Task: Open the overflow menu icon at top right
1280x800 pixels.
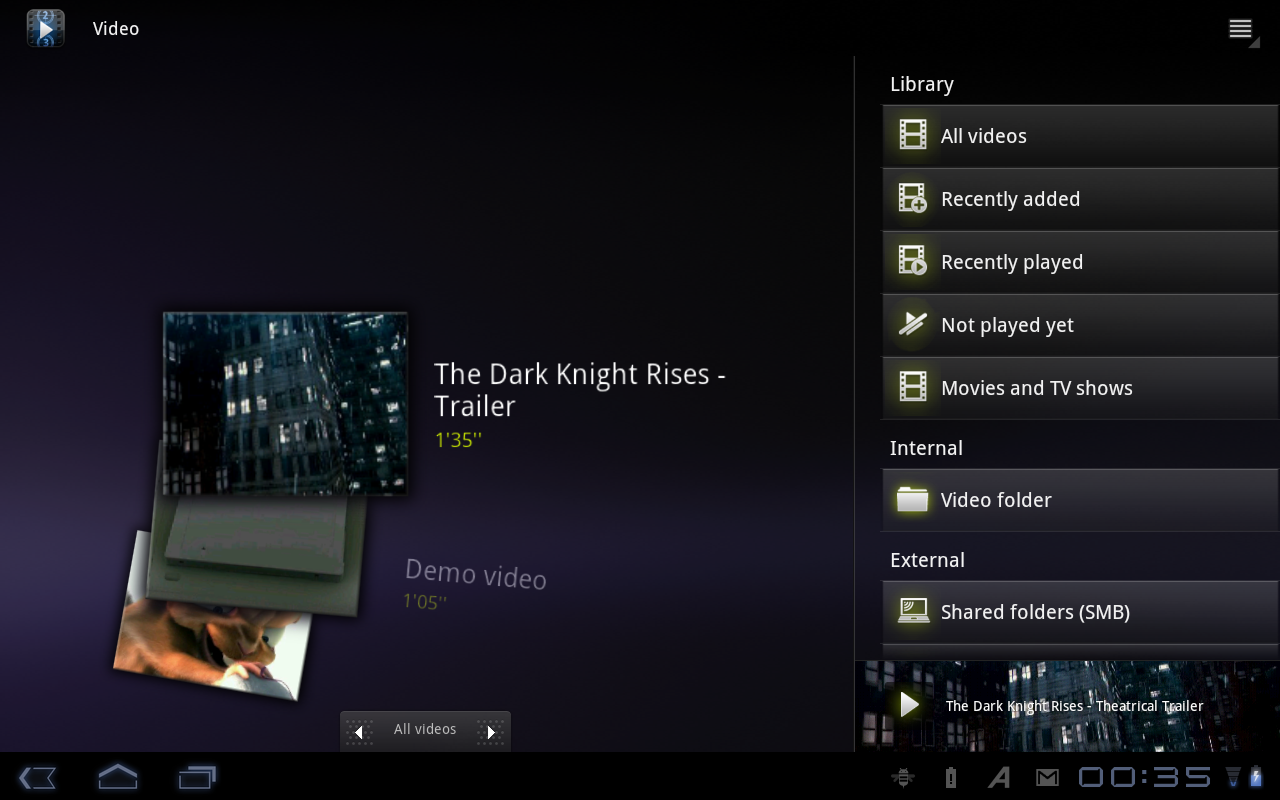Action: 1241,29
